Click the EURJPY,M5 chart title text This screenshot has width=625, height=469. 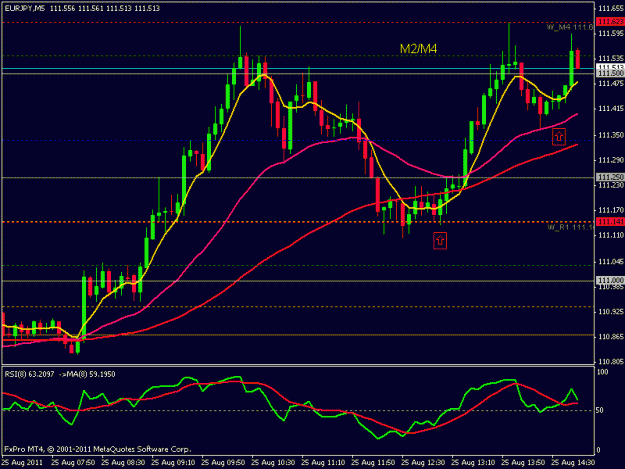coord(25,8)
